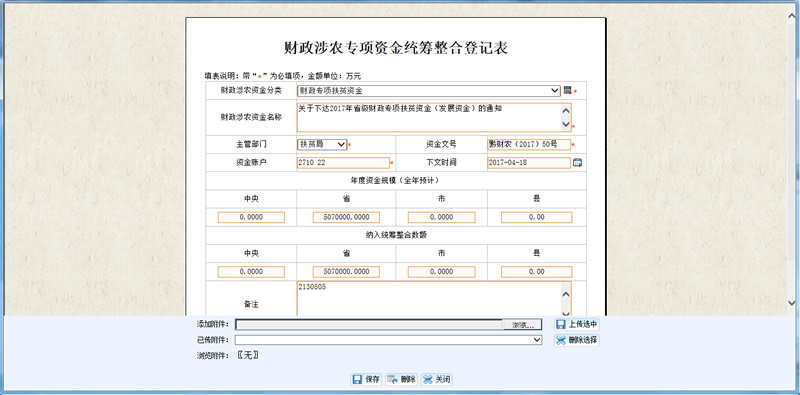The height and width of the screenshot is (395, 800).
Task: Click the 浏览... file browse button
Action: click(522, 325)
